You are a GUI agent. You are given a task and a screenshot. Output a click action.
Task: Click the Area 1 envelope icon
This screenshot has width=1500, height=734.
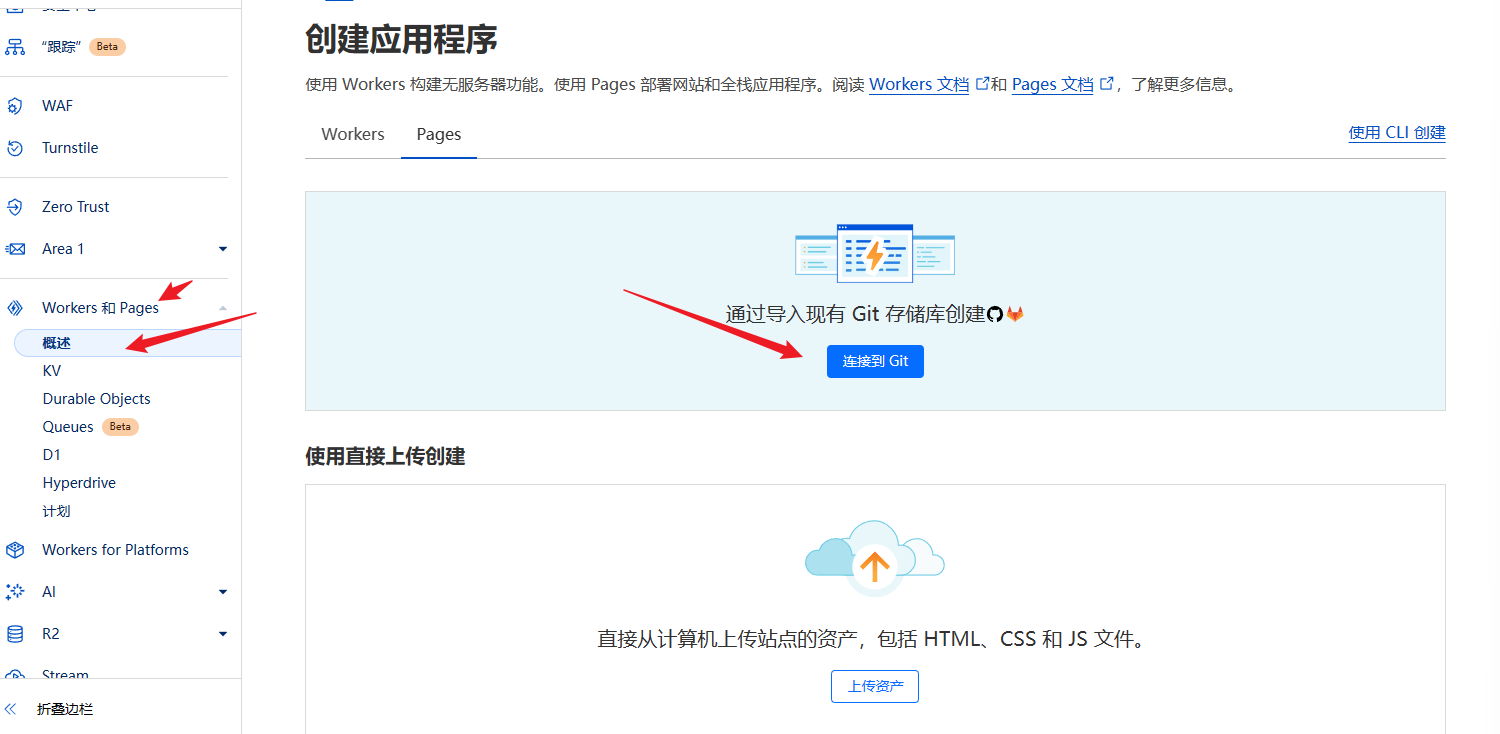(15, 249)
